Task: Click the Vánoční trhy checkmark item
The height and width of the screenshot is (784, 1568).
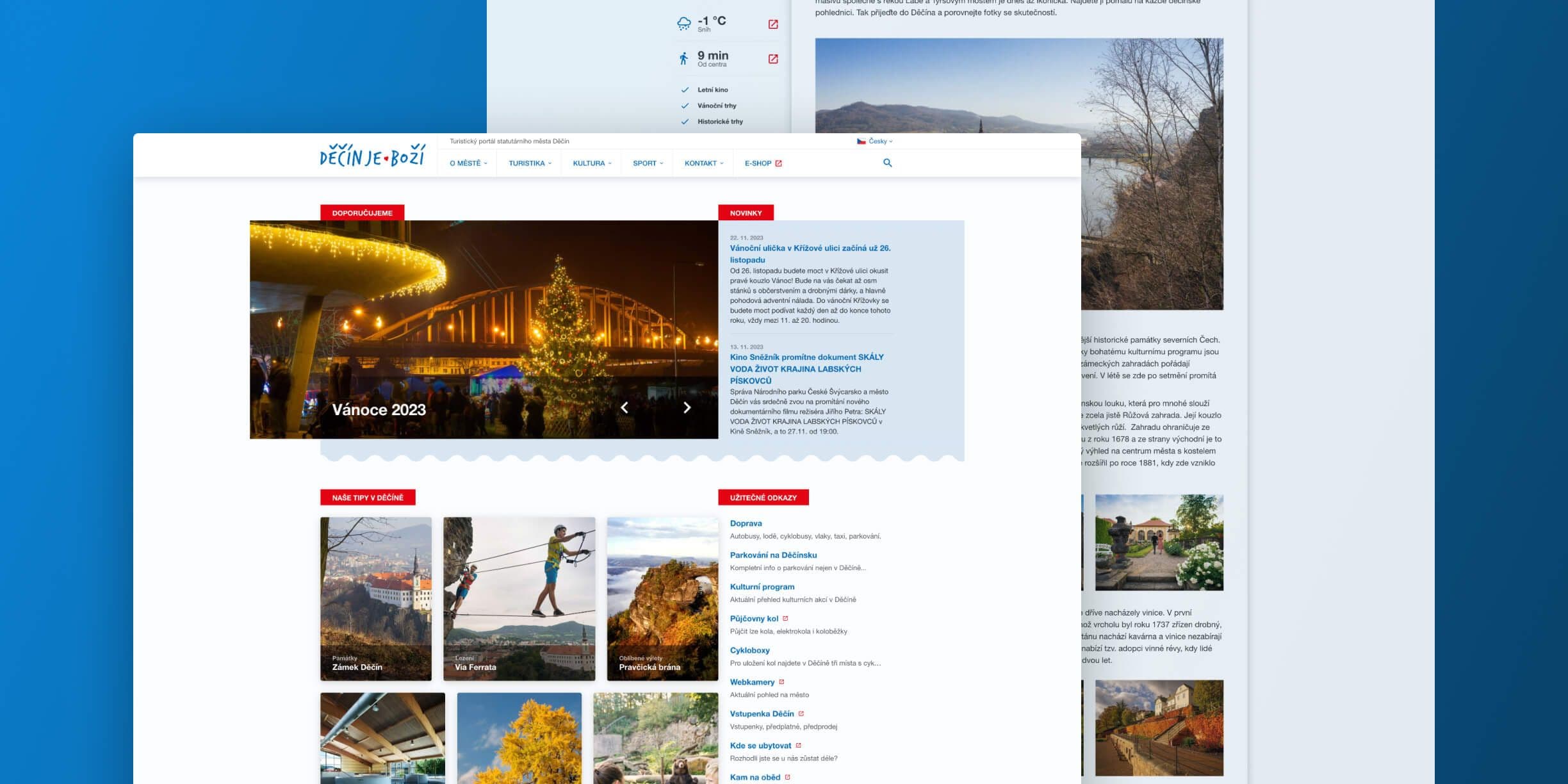Action: [716, 106]
